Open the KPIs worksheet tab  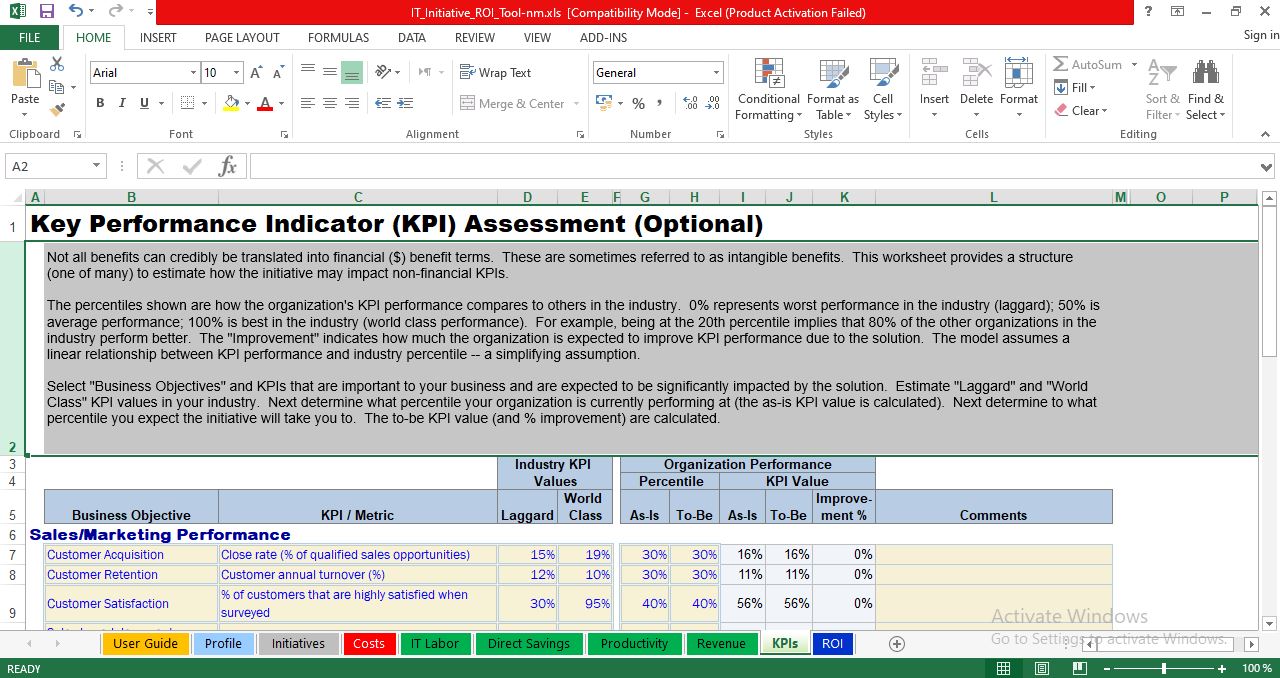tap(785, 644)
